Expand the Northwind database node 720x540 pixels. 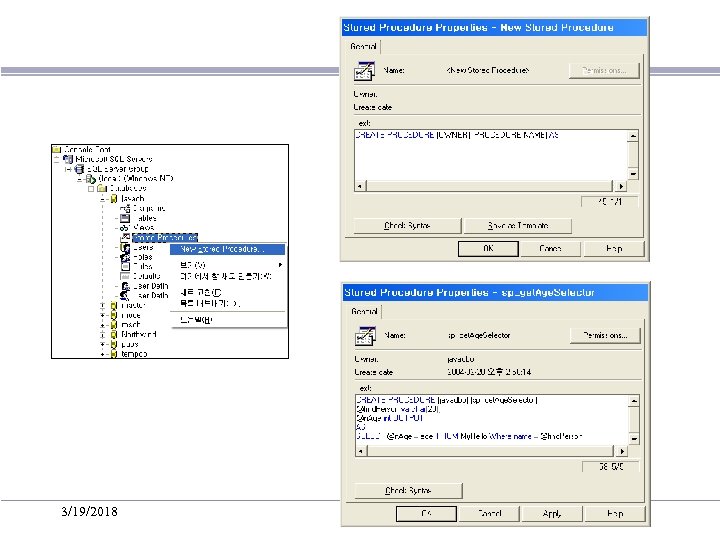[x=102, y=335]
